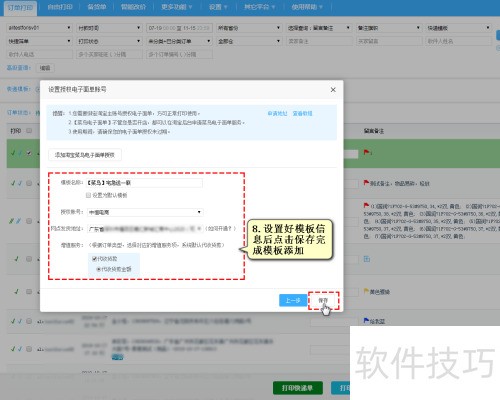500x400 pixels.
Task: Switch to the 订单打印 tab
Action: coord(20,7)
